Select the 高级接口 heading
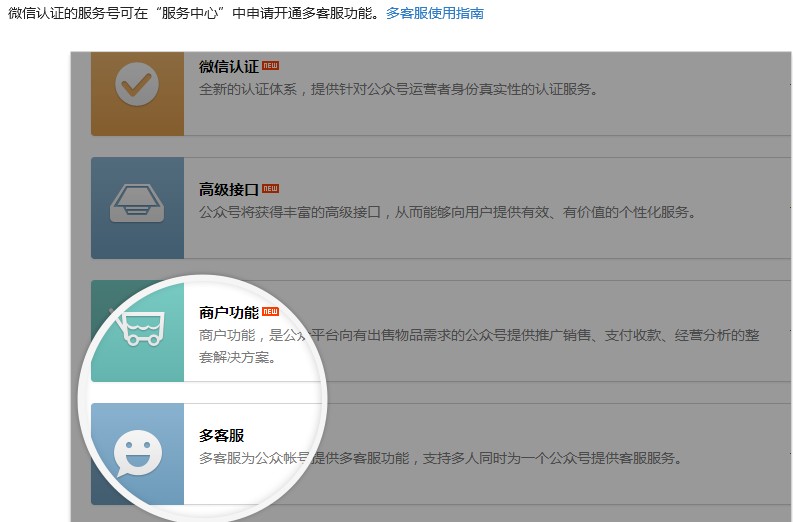Screen dimensions: 793x522 (228, 189)
